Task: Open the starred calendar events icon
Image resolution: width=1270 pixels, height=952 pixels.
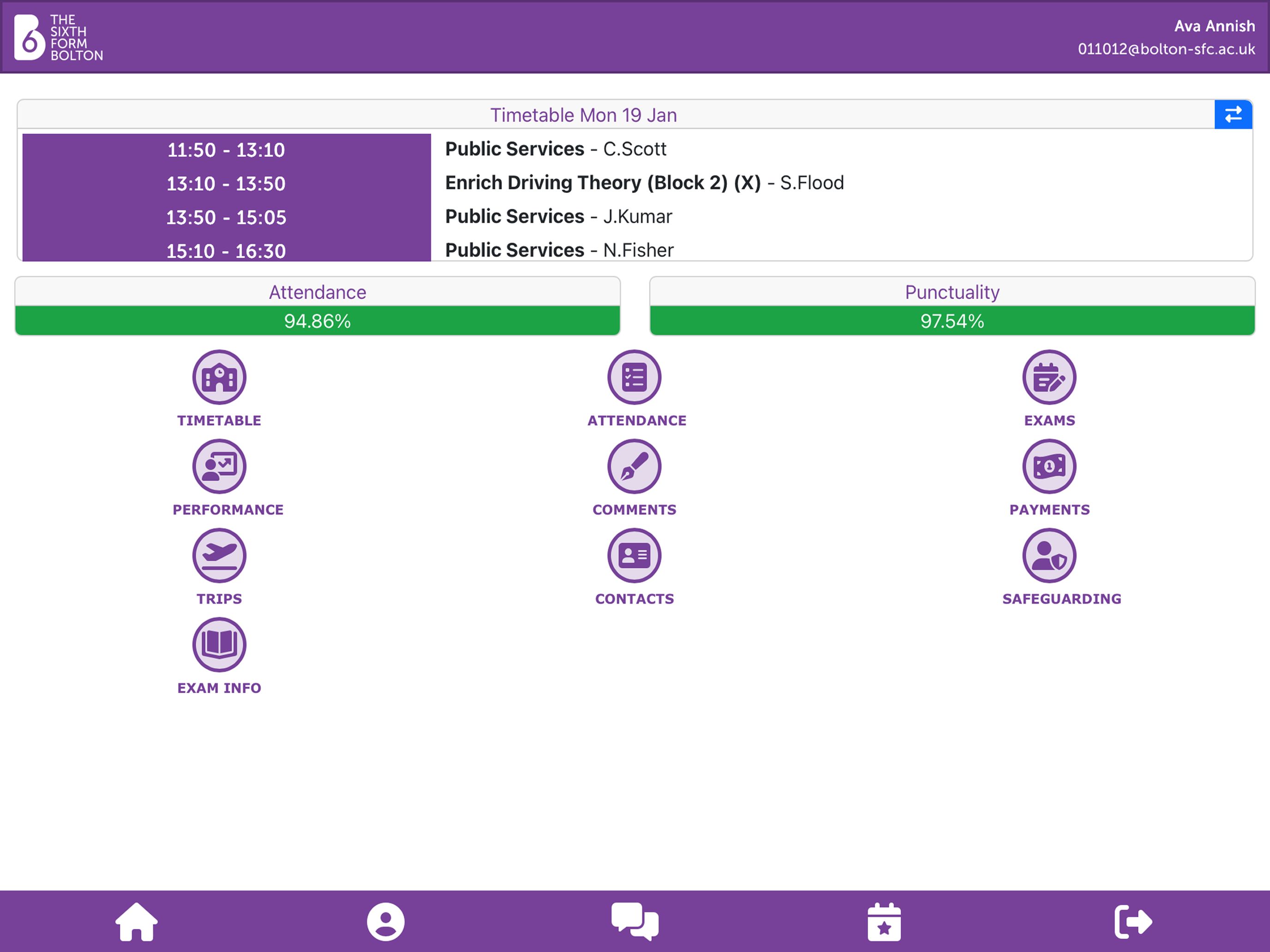Action: (x=884, y=922)
